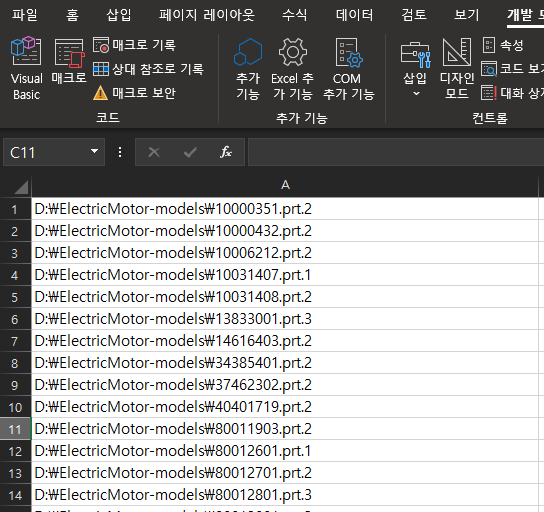Click cell with 10031408.prt.2 path

(x=285, y=297)
